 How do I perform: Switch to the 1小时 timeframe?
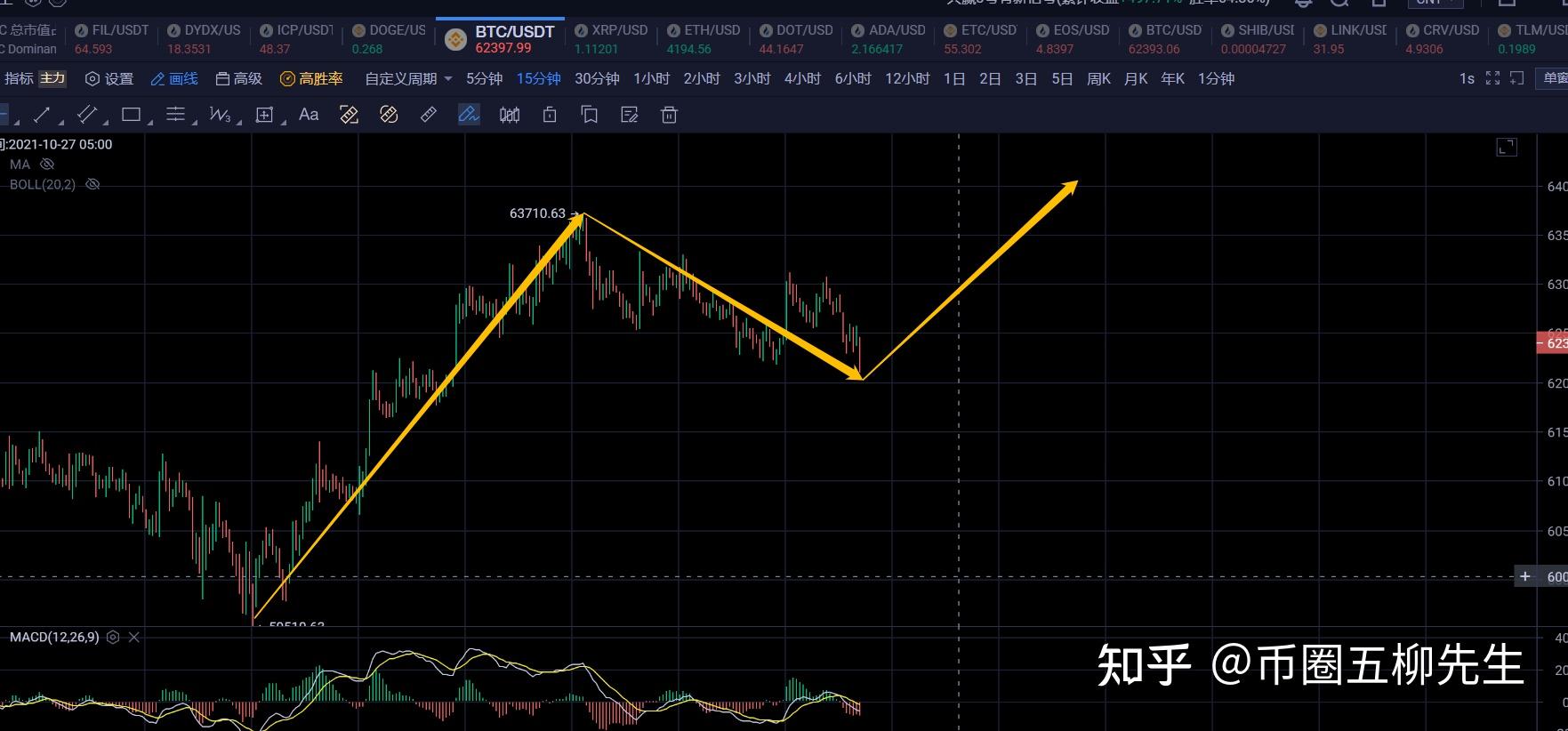click(x=651, y=79)
